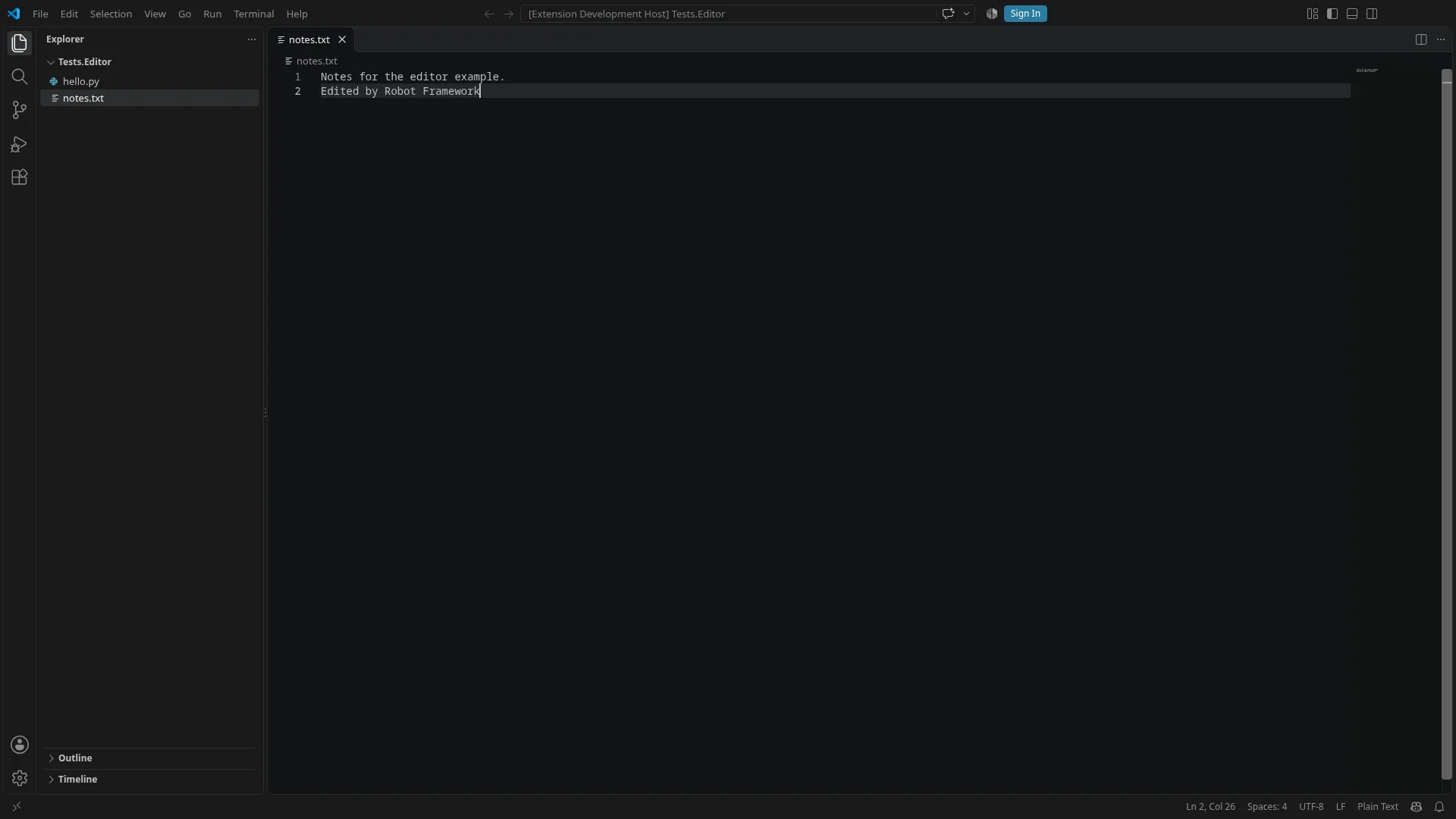Click the Customize Layout icon
Image resolution: width=1456 pixels, height=819 pixels.
[x=1313, y=14]
